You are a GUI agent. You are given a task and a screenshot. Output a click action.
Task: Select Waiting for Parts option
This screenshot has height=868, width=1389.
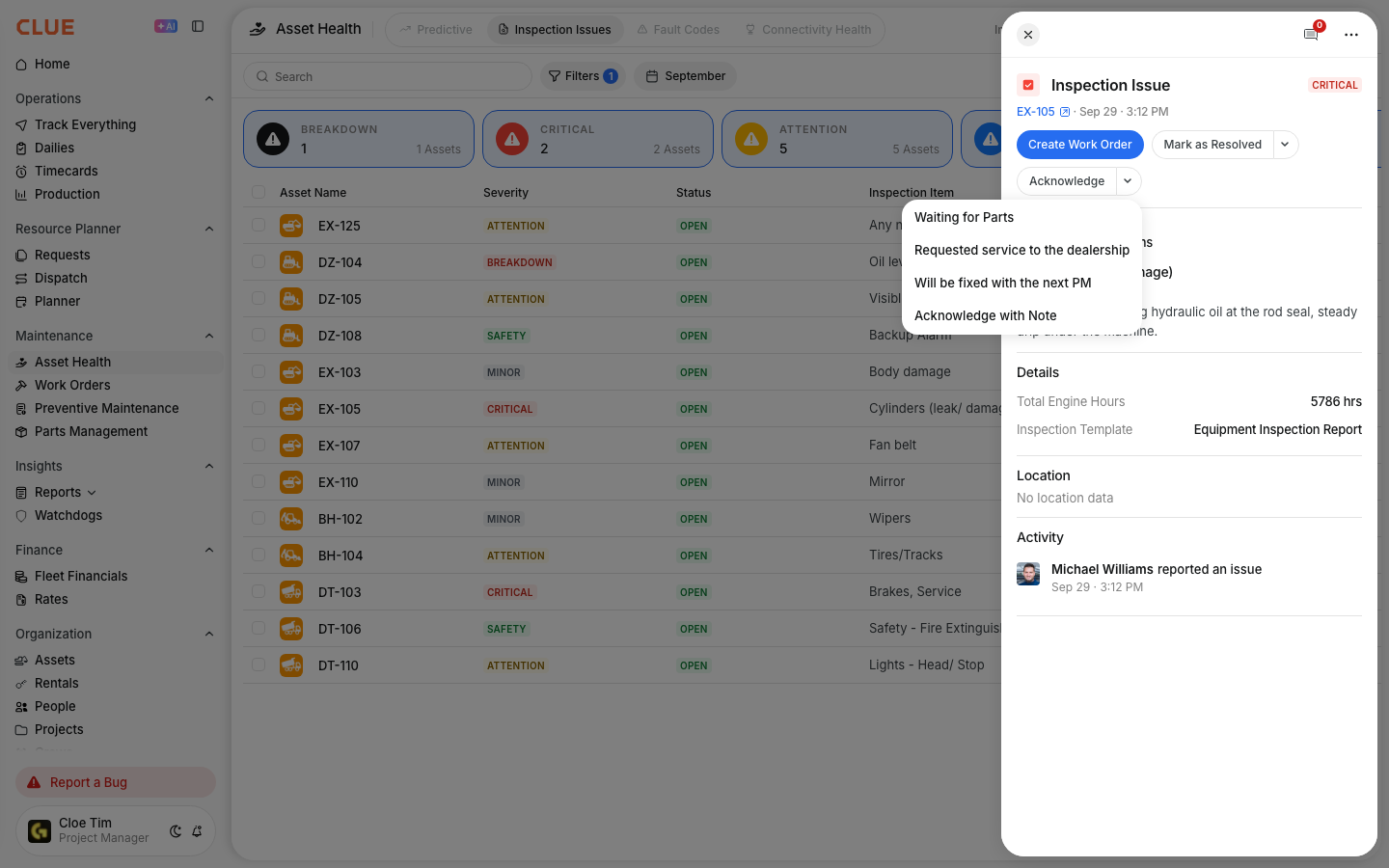pos(1021,218)
